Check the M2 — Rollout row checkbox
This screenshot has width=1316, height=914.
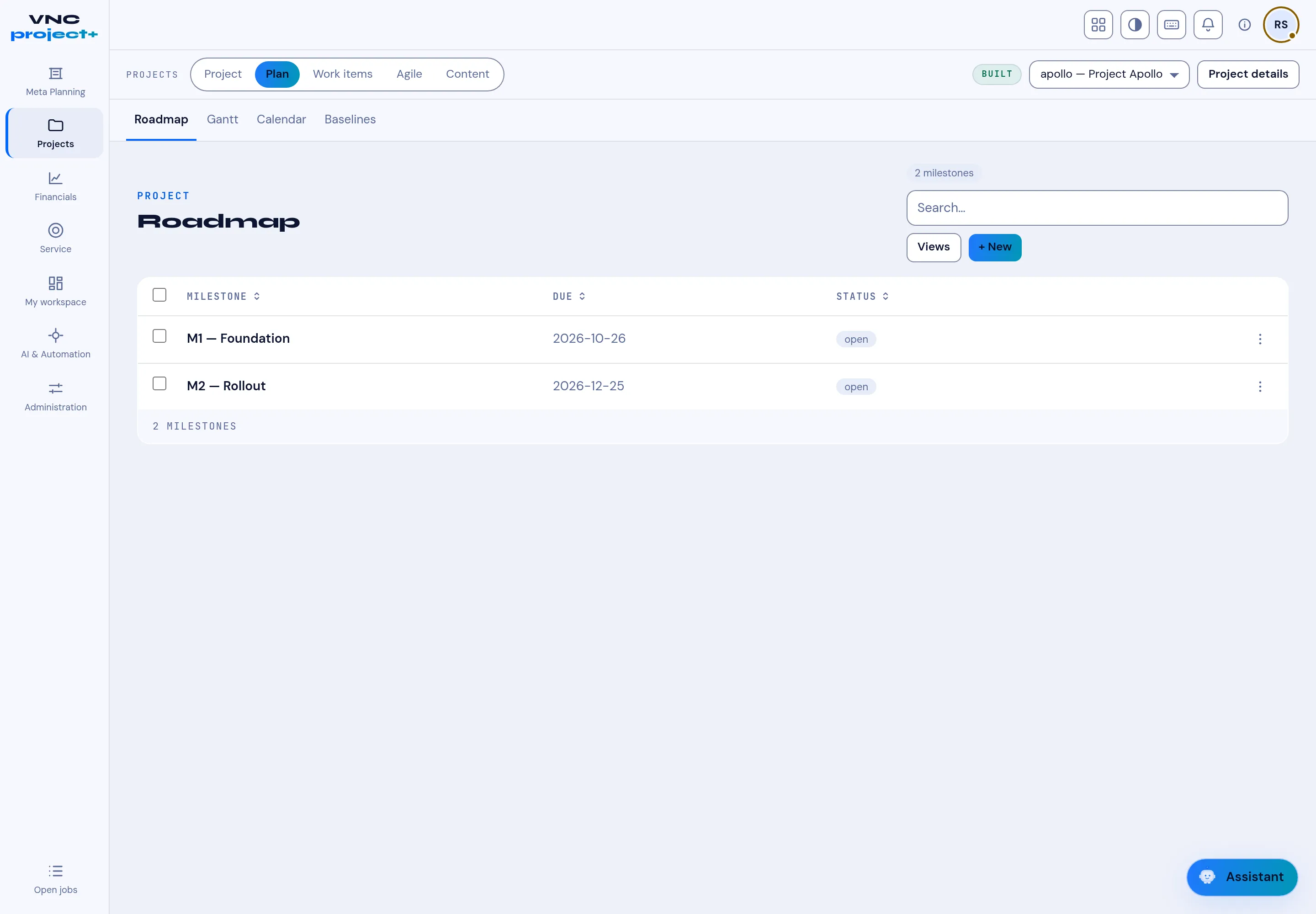pos(159,384)
